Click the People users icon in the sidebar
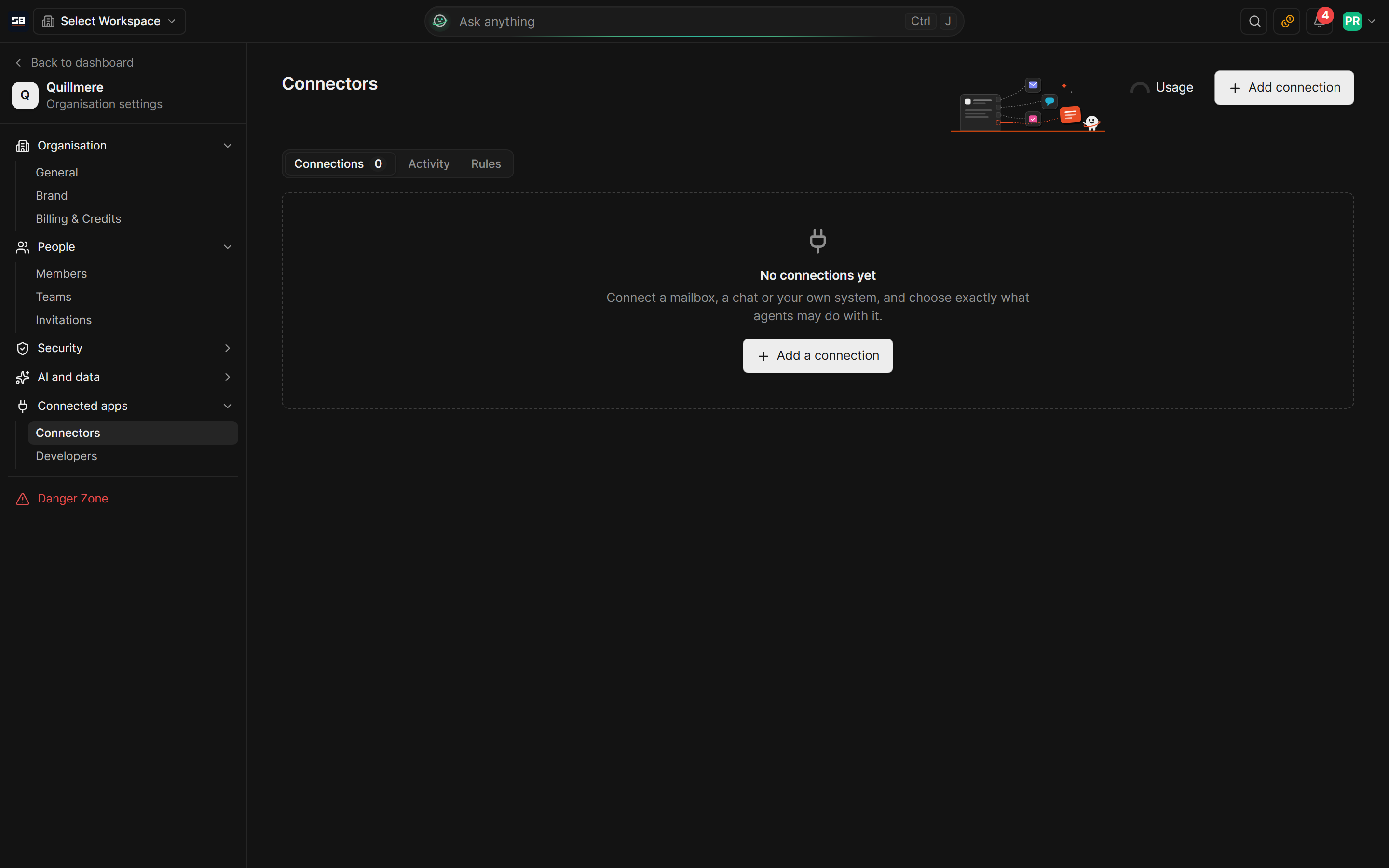The image size is (1389, 868). tap(22, 247)
